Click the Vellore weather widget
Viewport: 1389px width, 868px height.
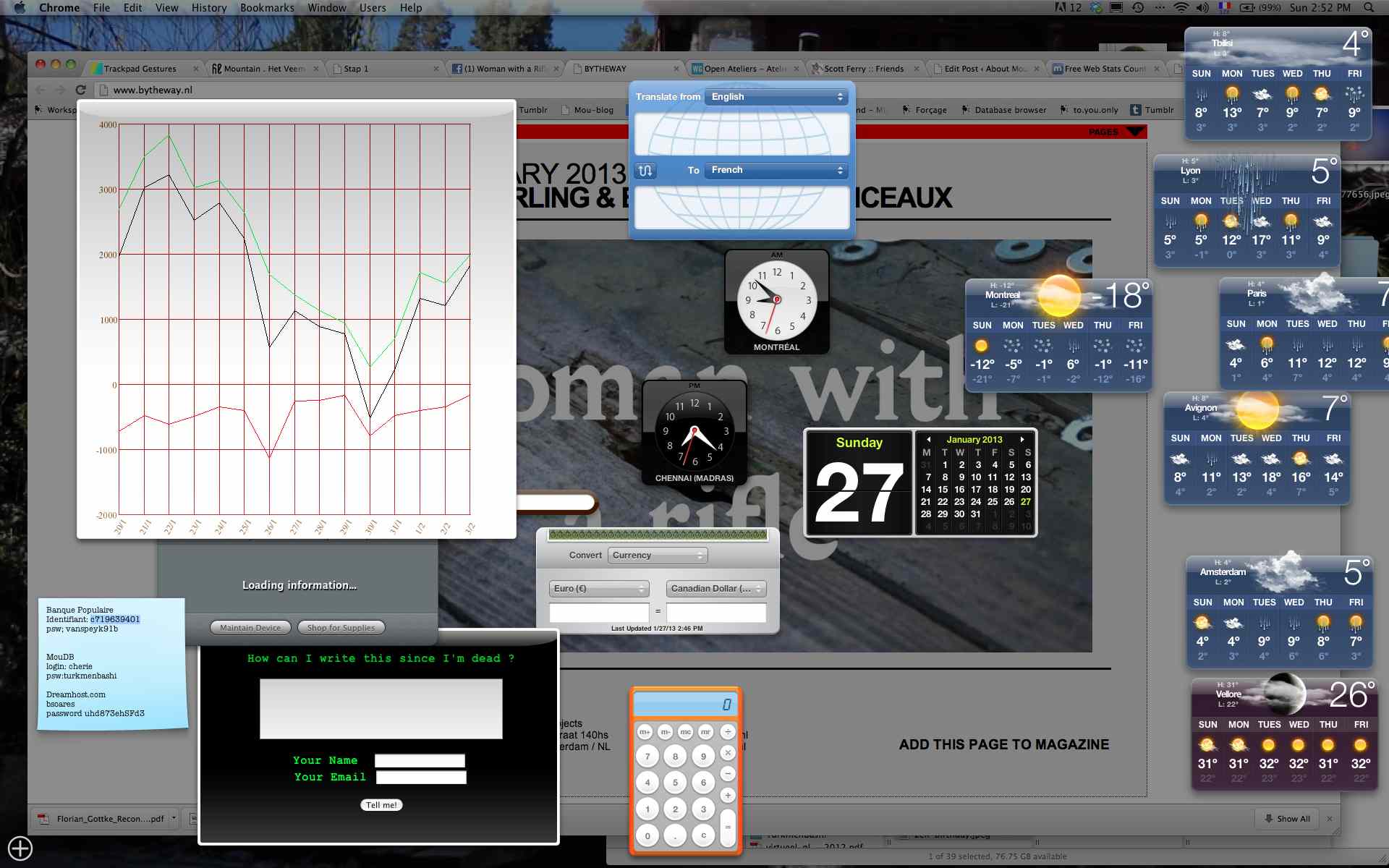[1284, 733]
